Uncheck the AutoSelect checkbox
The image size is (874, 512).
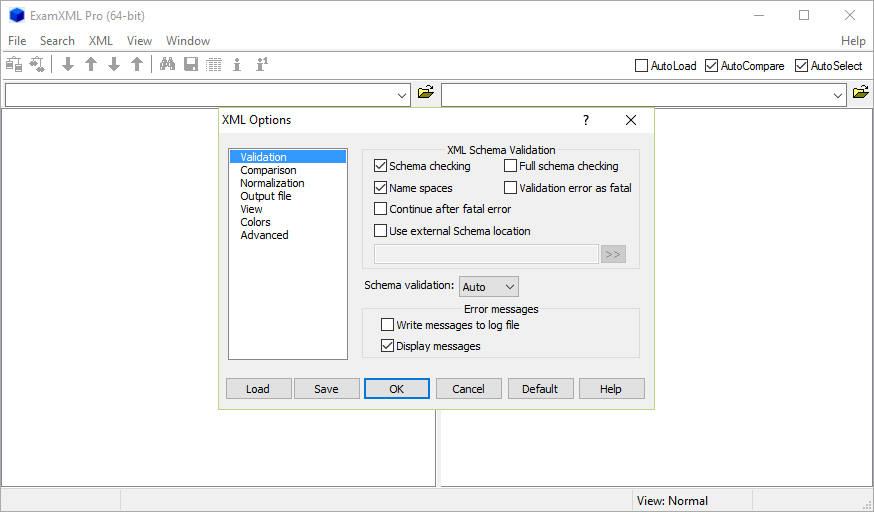801,66
